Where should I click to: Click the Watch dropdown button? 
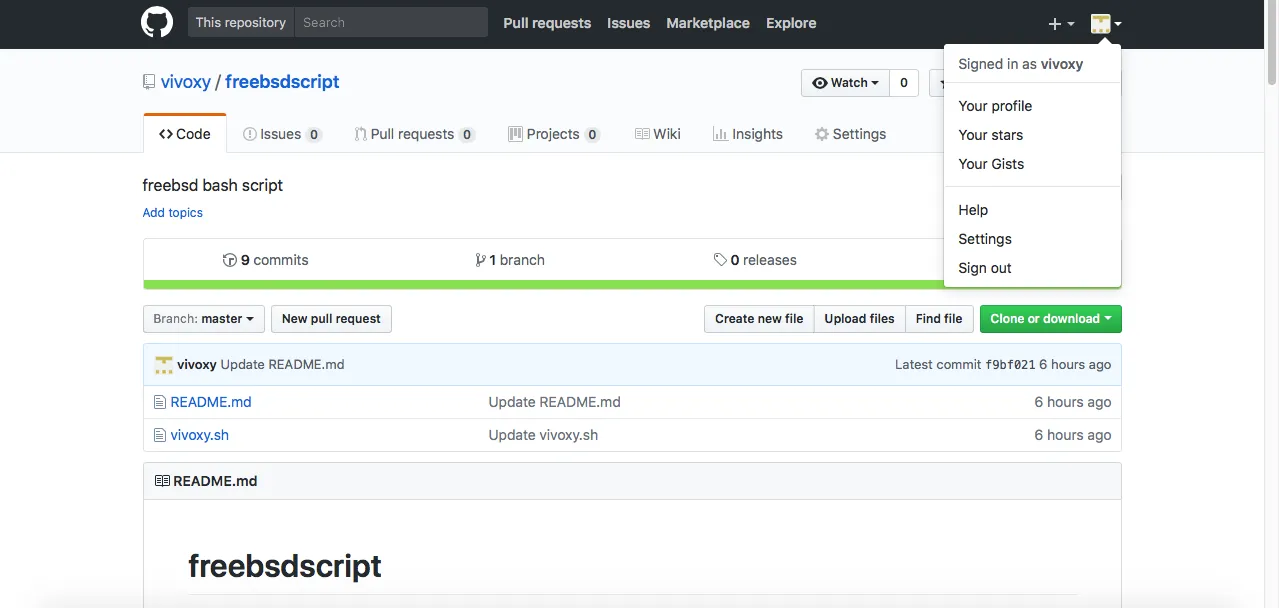pos(845,83)
